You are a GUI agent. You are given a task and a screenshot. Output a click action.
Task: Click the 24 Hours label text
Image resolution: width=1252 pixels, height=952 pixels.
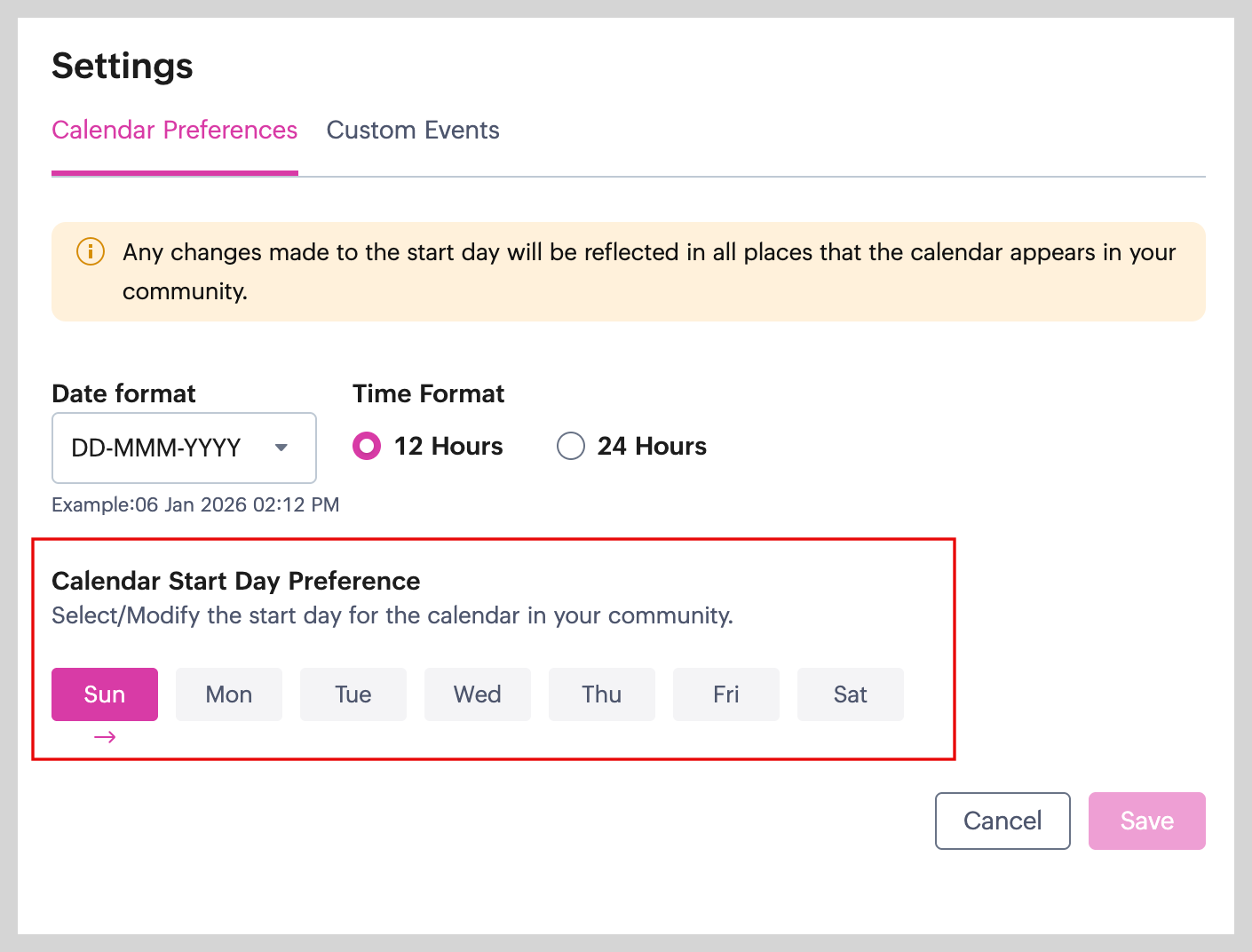pos(652,446)
